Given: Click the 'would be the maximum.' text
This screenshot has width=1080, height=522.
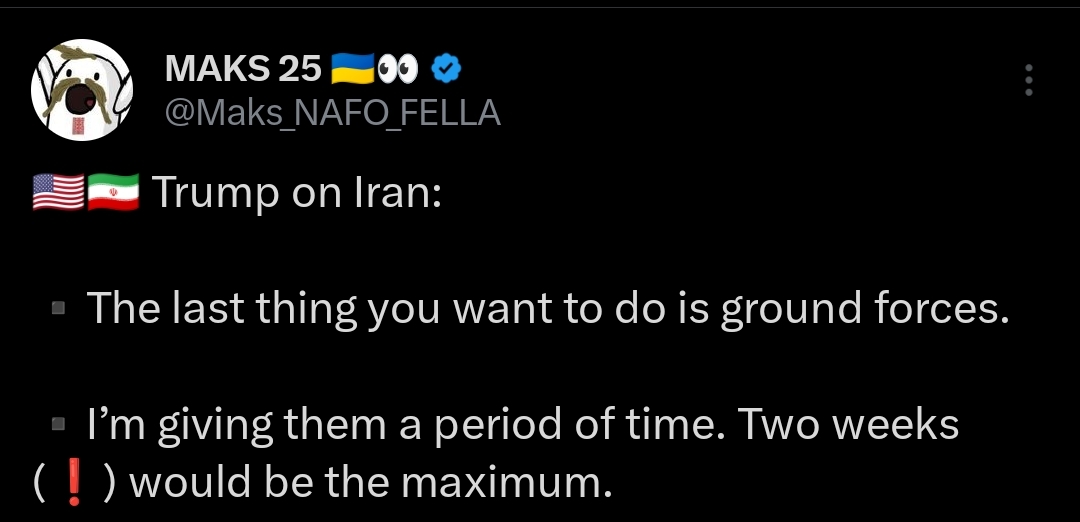Looking at the screenshot, I should click(370, 483).
